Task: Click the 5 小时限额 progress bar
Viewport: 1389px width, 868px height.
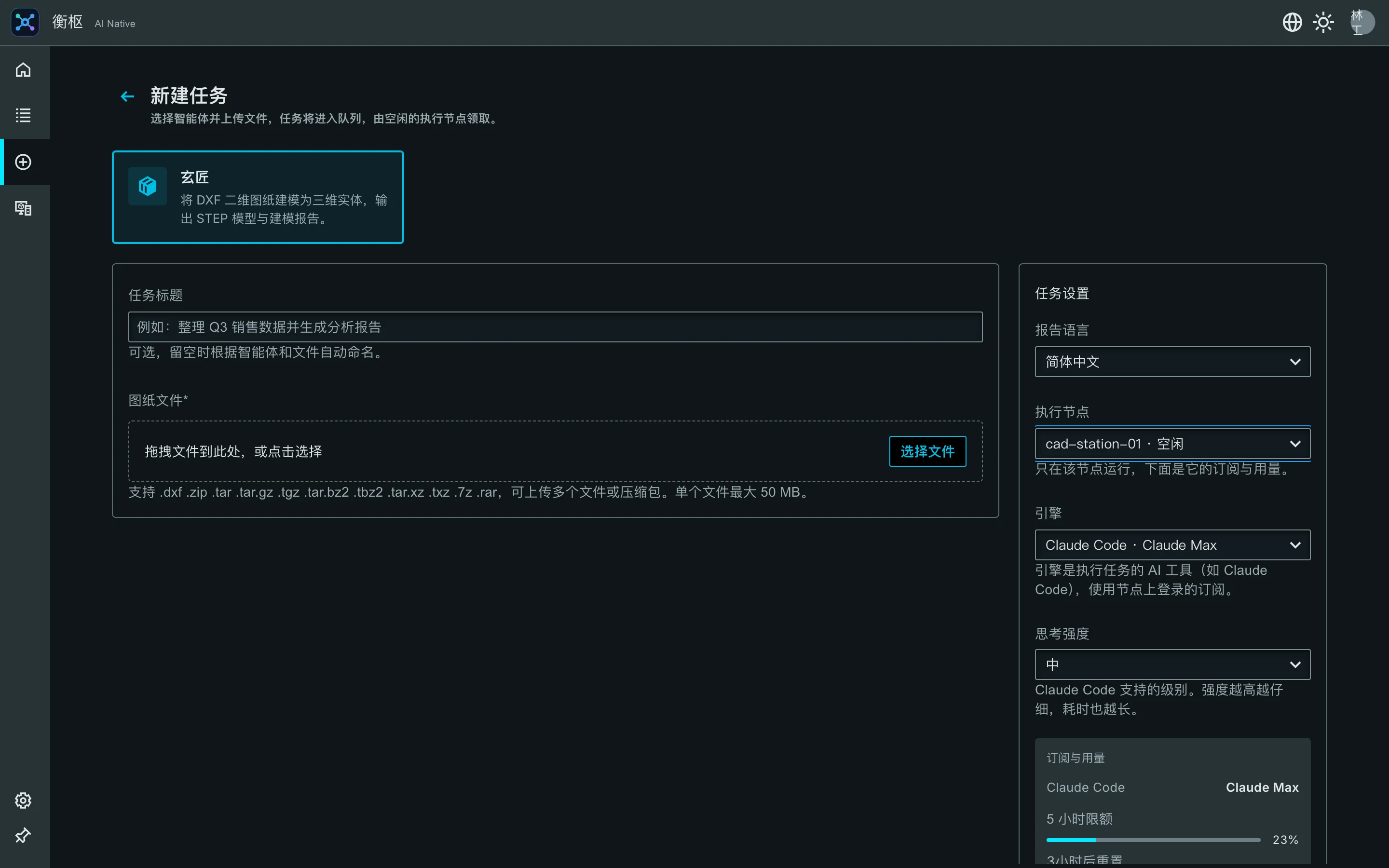Action: coord(1153,840)
